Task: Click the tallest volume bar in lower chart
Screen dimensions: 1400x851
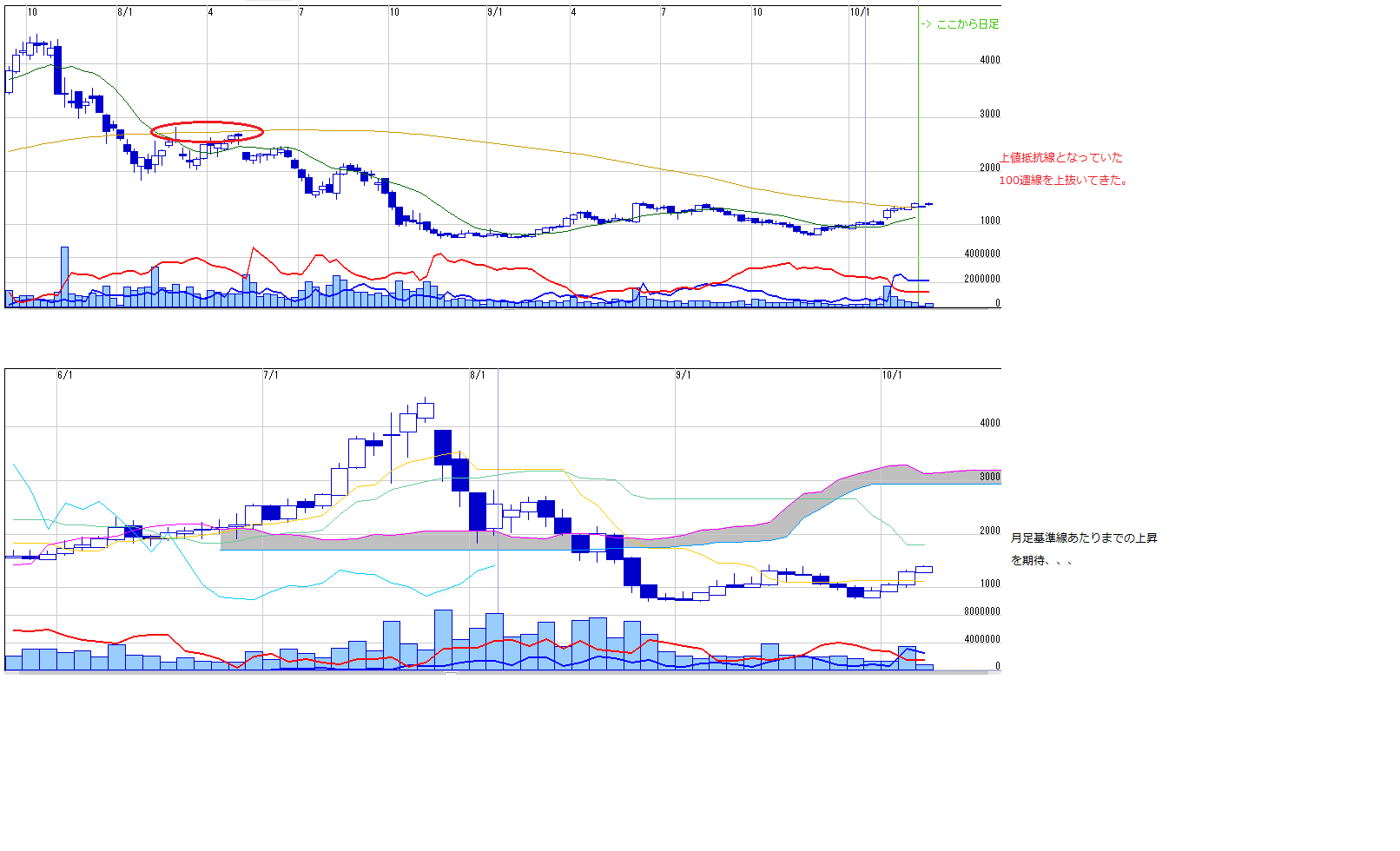Action: tap(443, 639)
